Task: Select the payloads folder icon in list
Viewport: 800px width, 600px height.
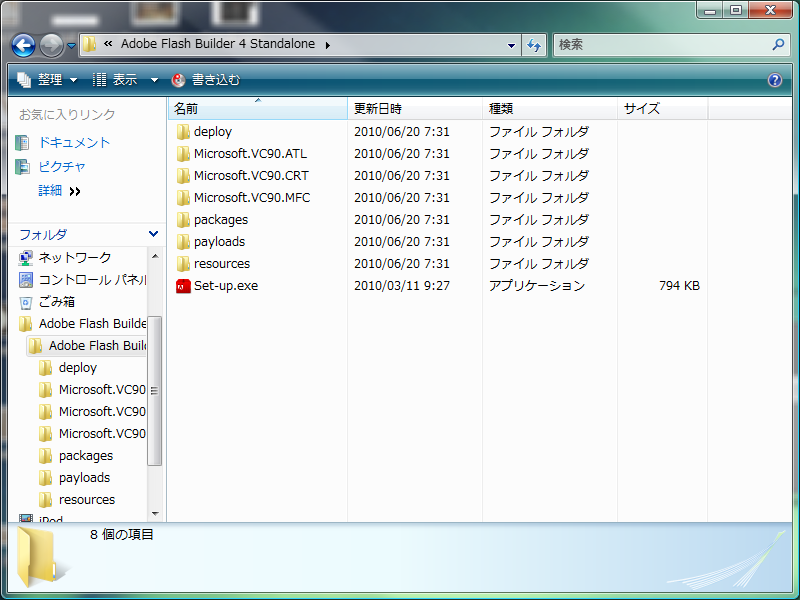Action: coord(183,241)
